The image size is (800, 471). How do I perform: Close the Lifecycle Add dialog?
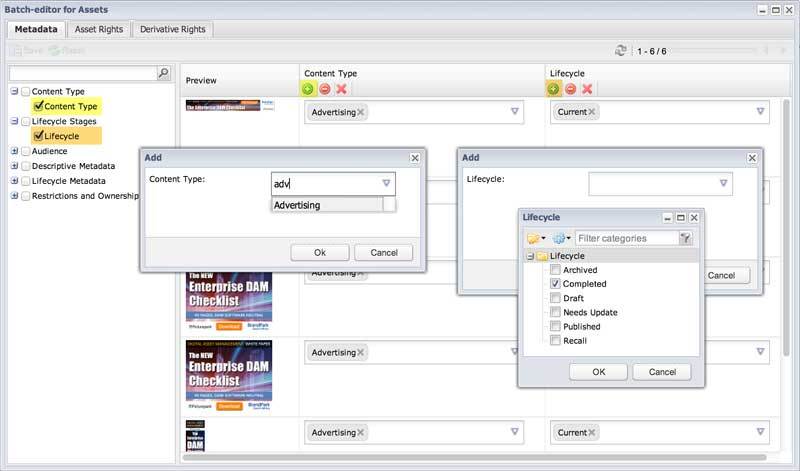[752, 158]
